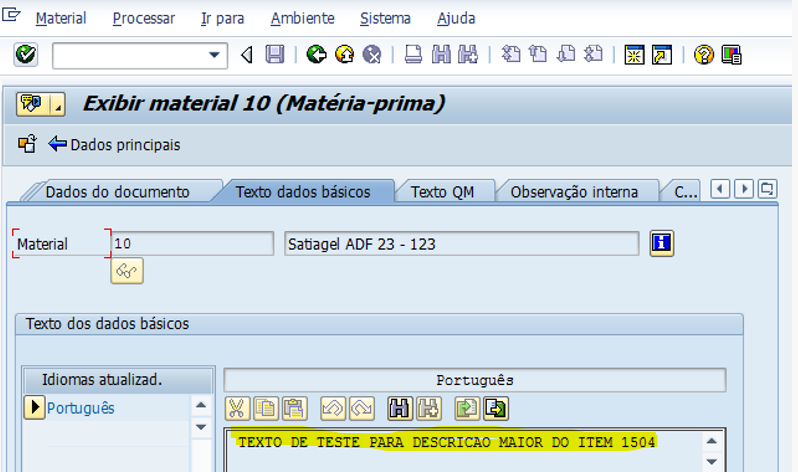Click the Print icon in toolbar
Viewport: 798px width, 472px height.
413,55
